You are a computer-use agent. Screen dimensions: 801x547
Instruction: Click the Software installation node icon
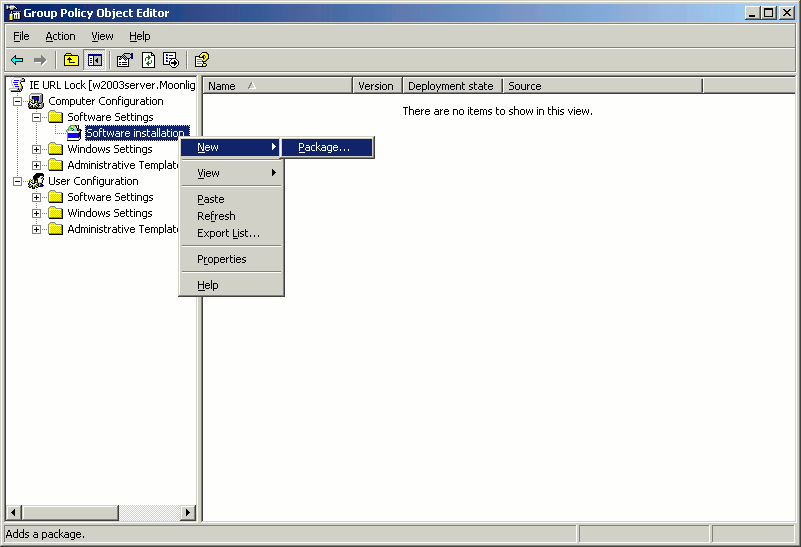click(x=74, y=133)
